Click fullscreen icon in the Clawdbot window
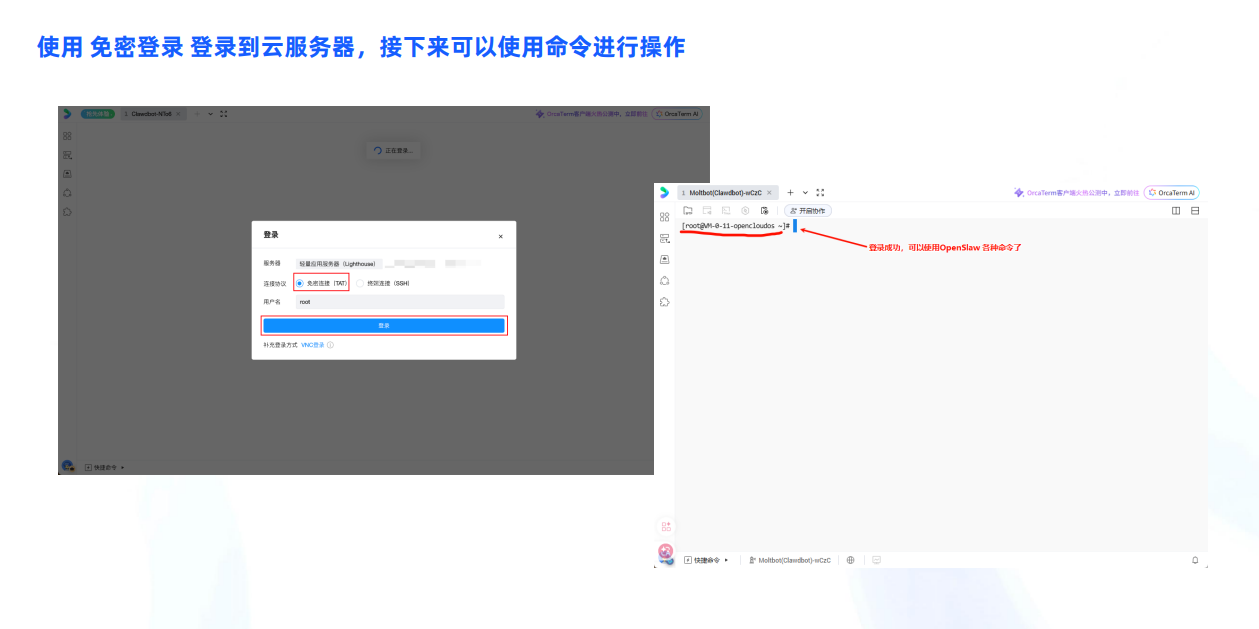Viewport: 1259px width, 629px height. [x=224, y=114]
